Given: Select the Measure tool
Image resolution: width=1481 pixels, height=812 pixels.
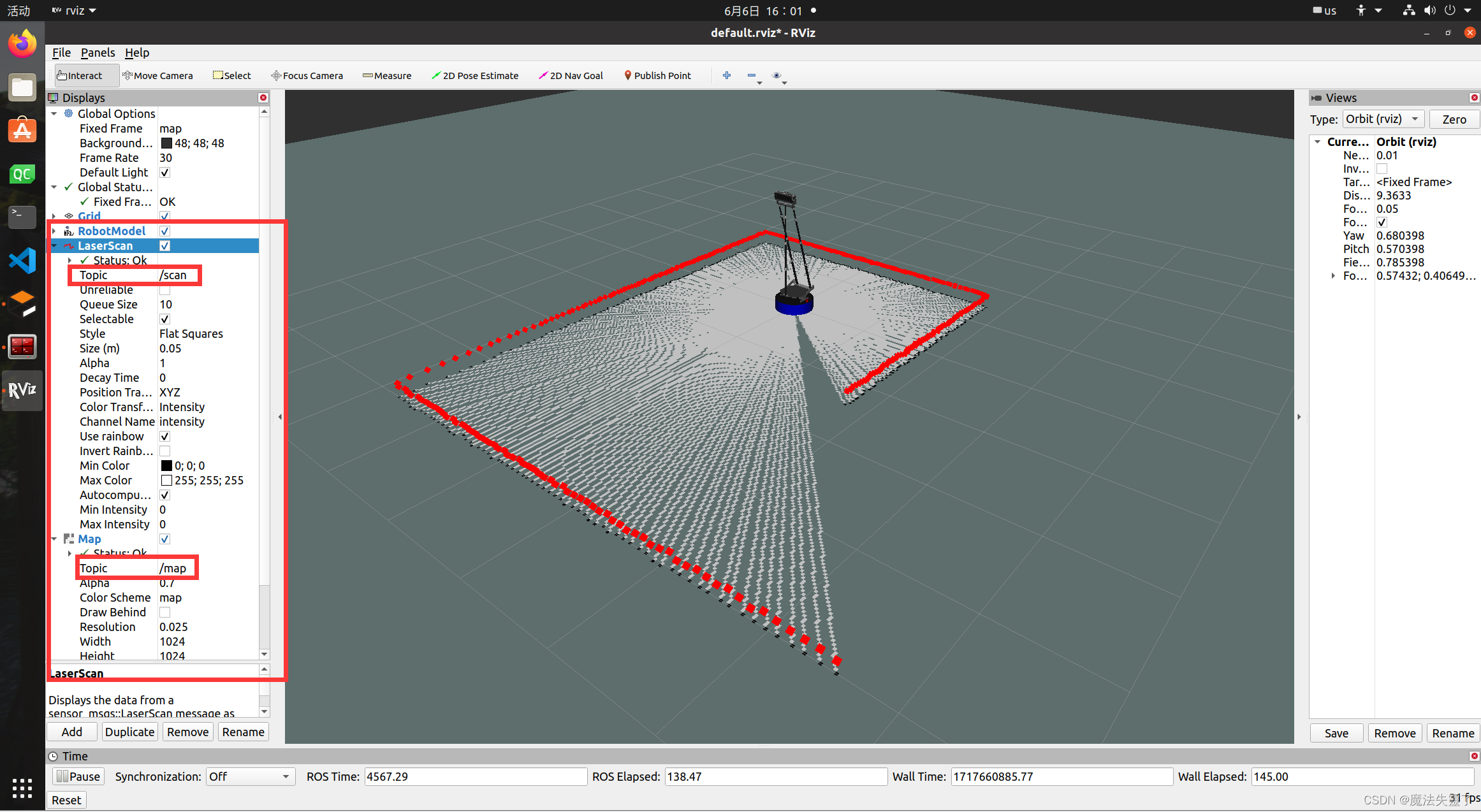Looking at the screenshot, I should [x=387, y=75].
